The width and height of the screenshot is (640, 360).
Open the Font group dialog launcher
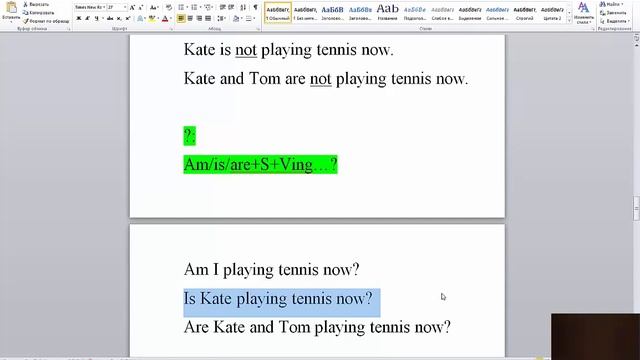click(171, 29)
